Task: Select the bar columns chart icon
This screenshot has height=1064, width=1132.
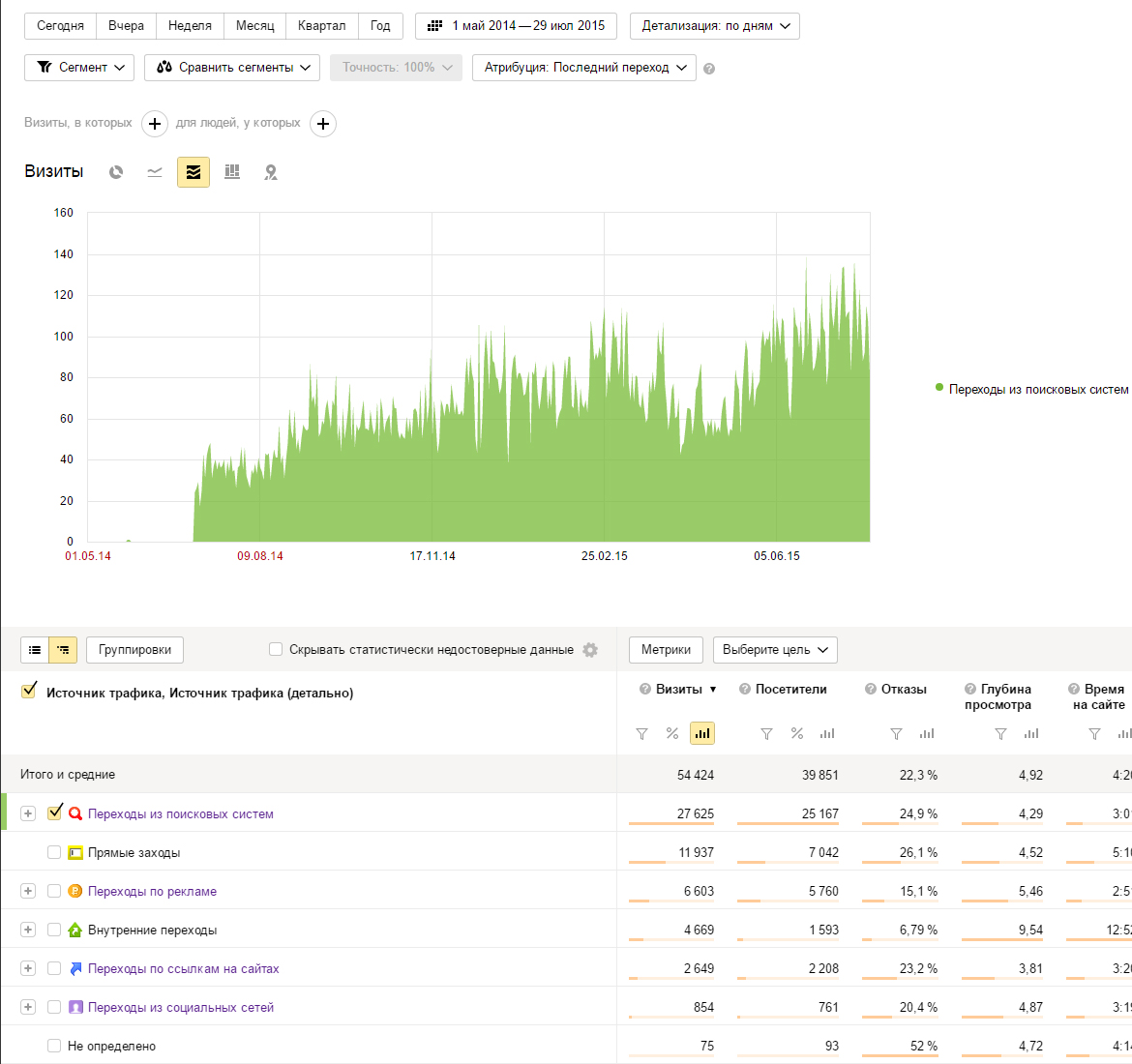Action: pos(232,172)
